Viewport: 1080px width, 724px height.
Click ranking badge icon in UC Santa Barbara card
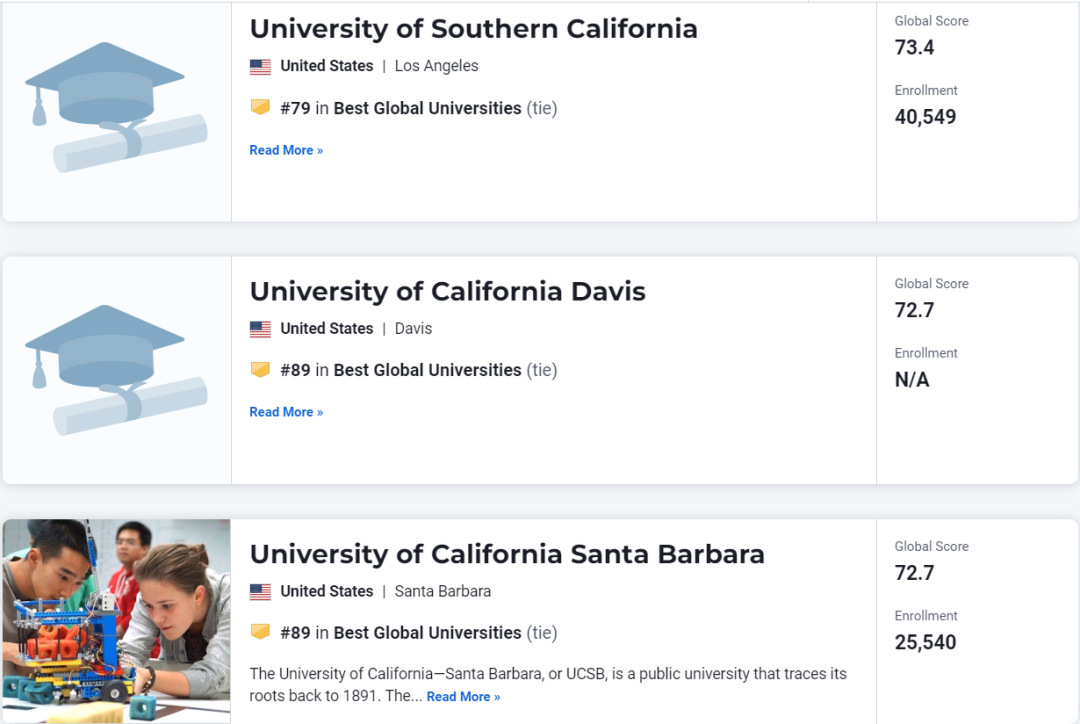(260, 632)
